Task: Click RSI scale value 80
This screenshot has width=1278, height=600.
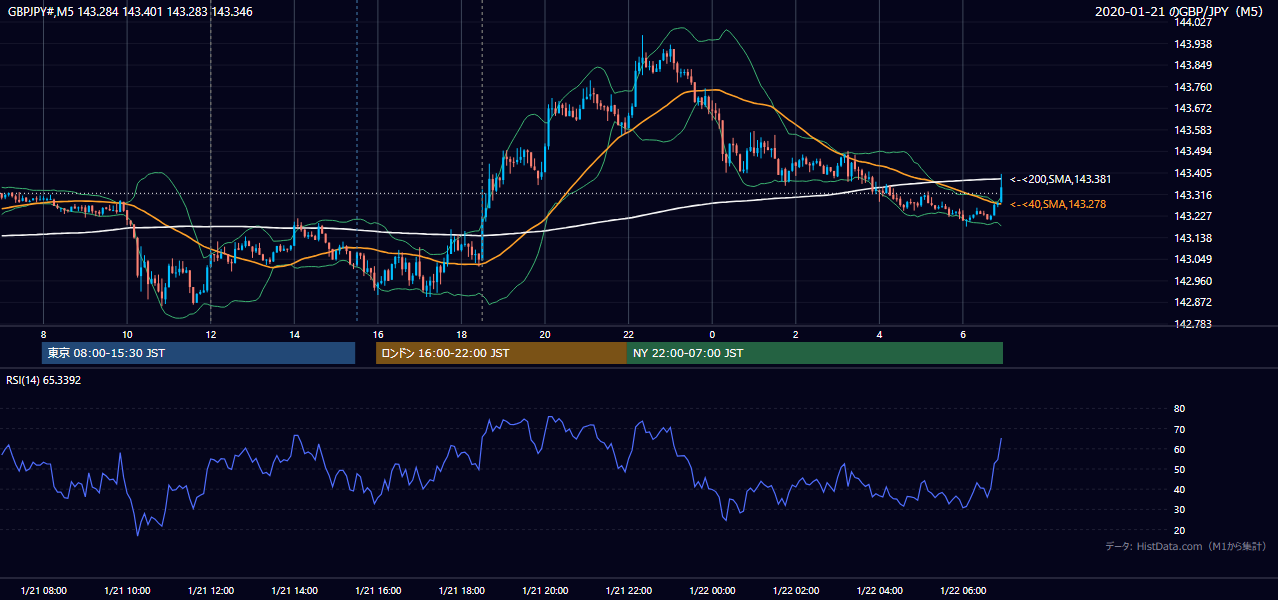Action: (1179, 409)
